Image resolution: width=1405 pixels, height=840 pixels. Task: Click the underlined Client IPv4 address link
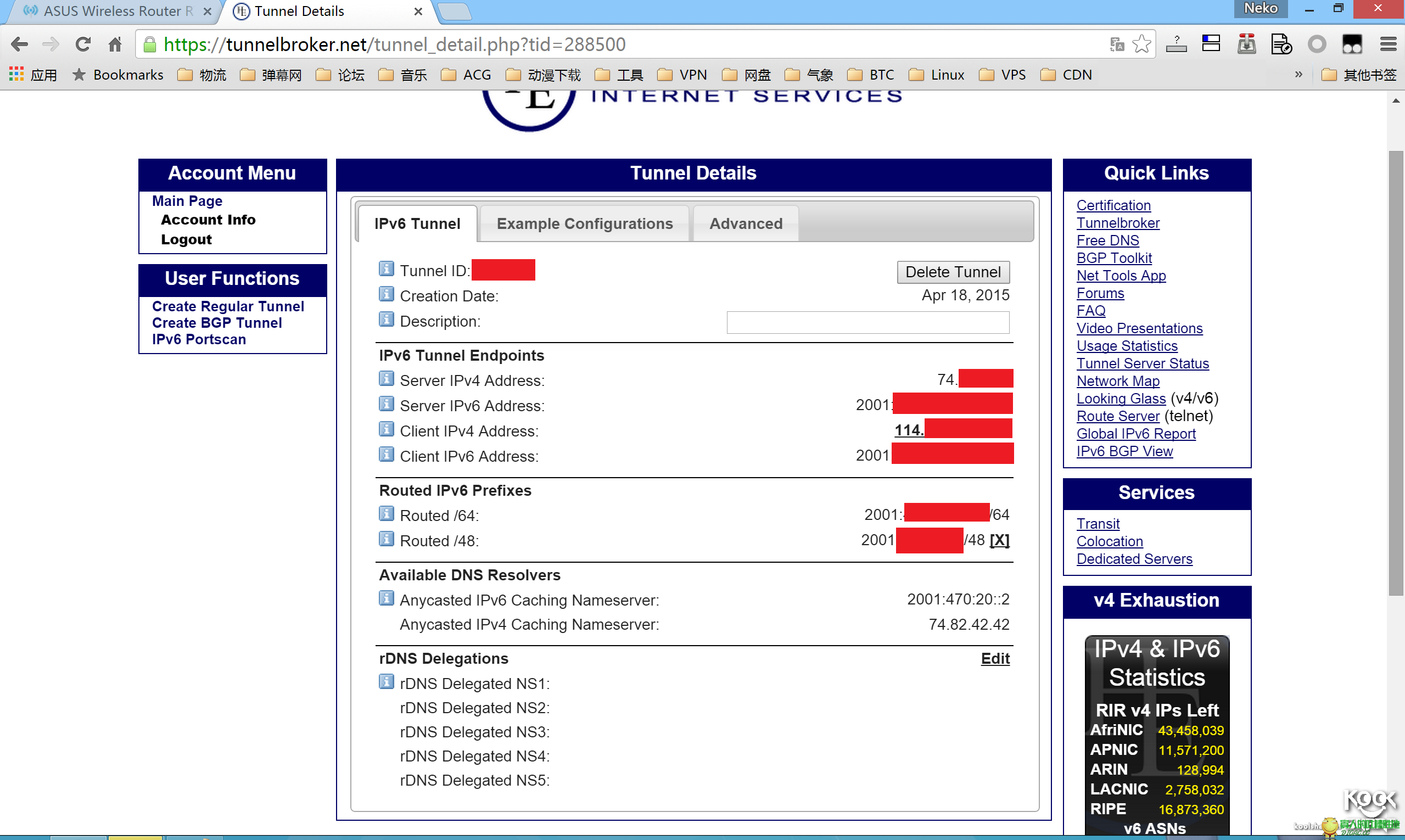[909, 430]
